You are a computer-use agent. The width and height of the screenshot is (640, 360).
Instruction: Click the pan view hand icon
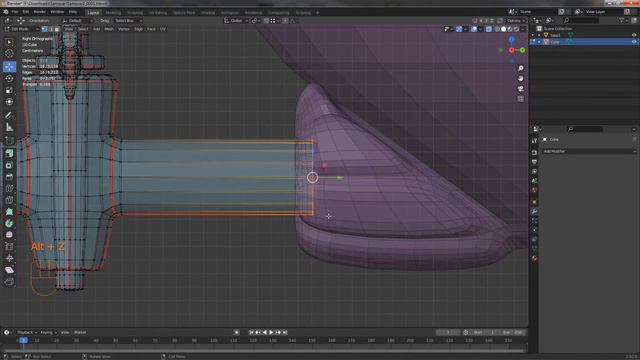(x=521, y=78)
